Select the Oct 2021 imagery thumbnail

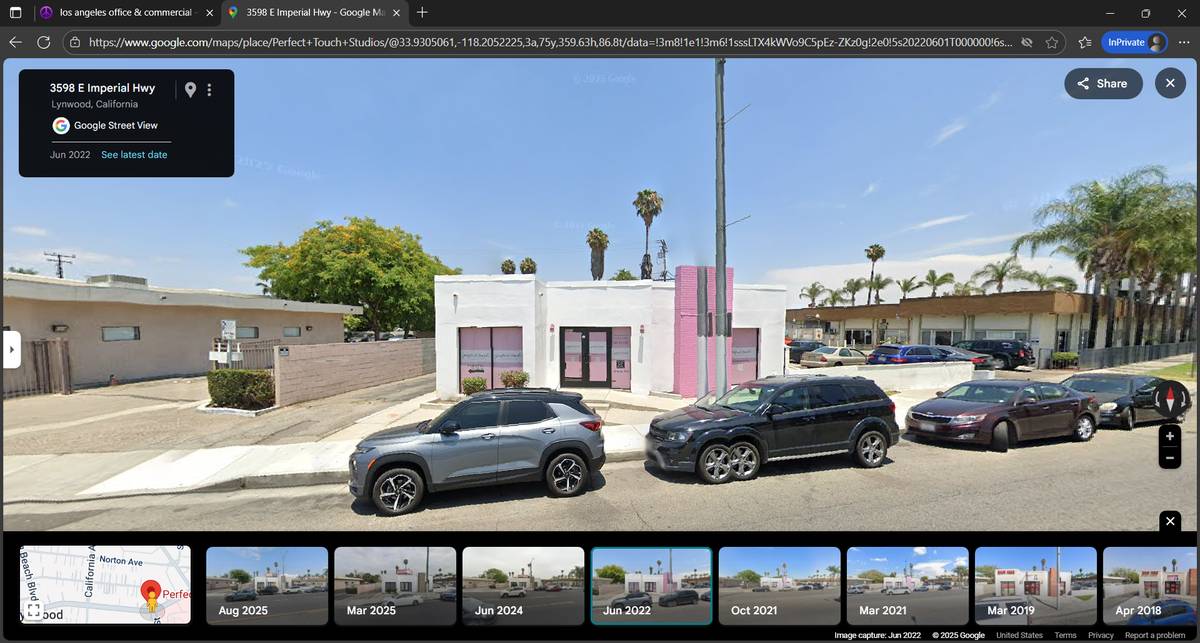click(x=779, y=585)
